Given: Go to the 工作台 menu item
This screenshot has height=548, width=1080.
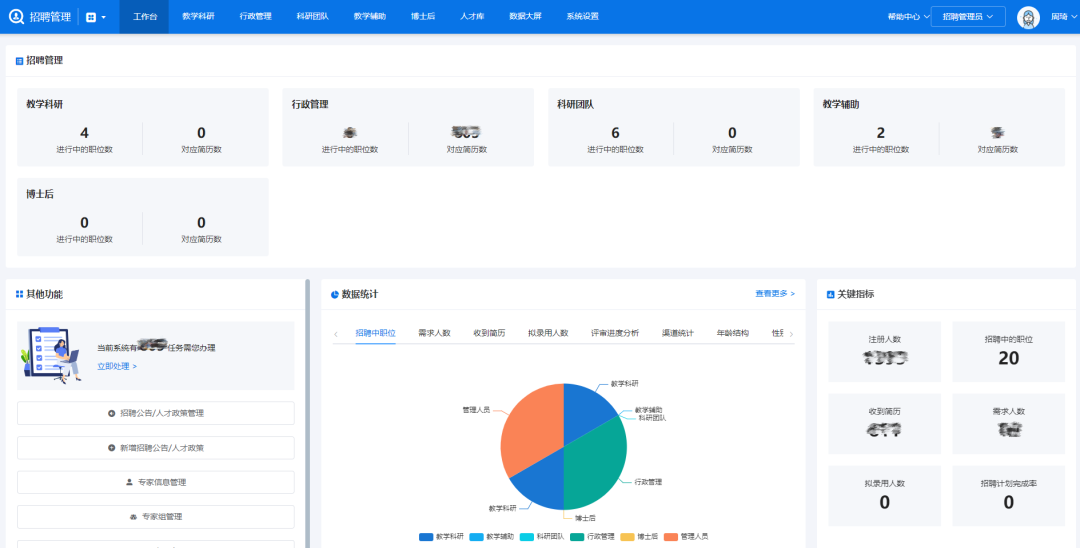Looking at the screenshot, I should (x=145, y=17).
